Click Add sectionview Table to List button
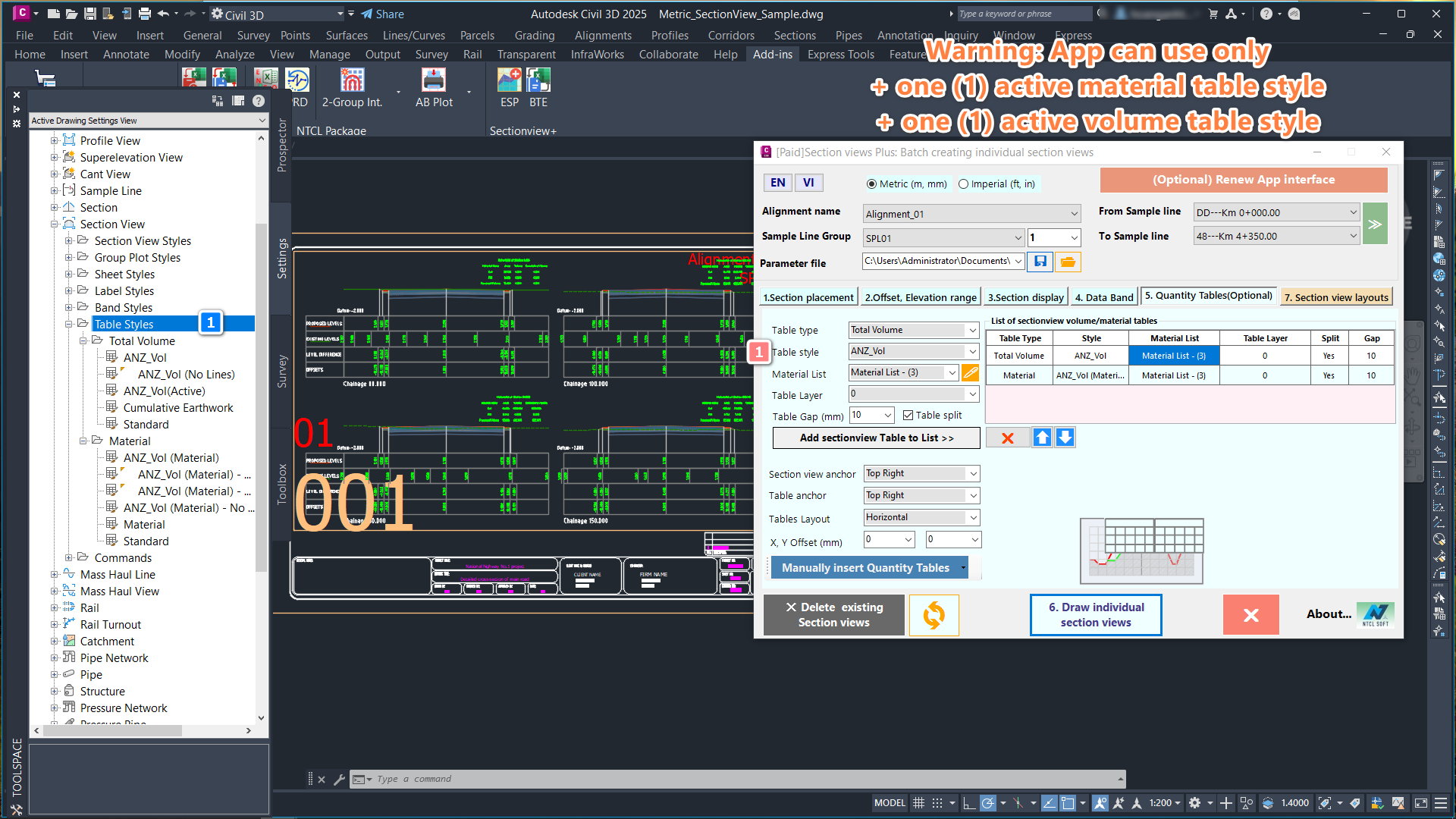 876,438
